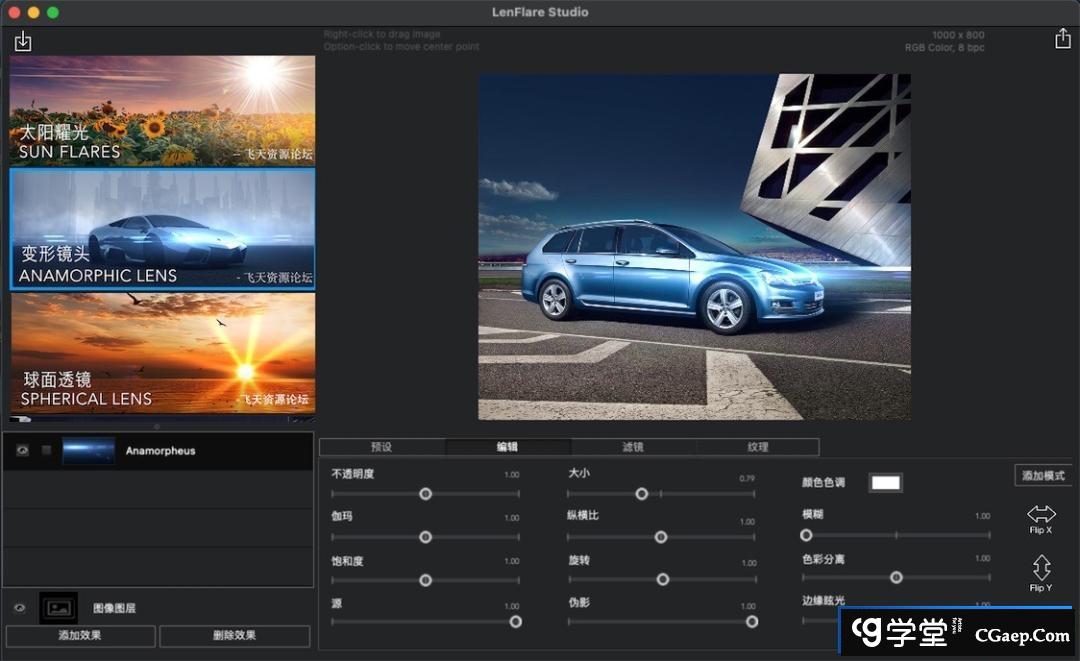Click the 不透明度 opacity slider handle

(425, 494)
